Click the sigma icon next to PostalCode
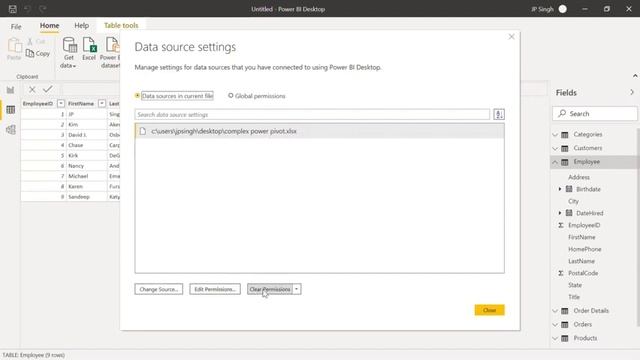The image size is (640, 360). 561,273
